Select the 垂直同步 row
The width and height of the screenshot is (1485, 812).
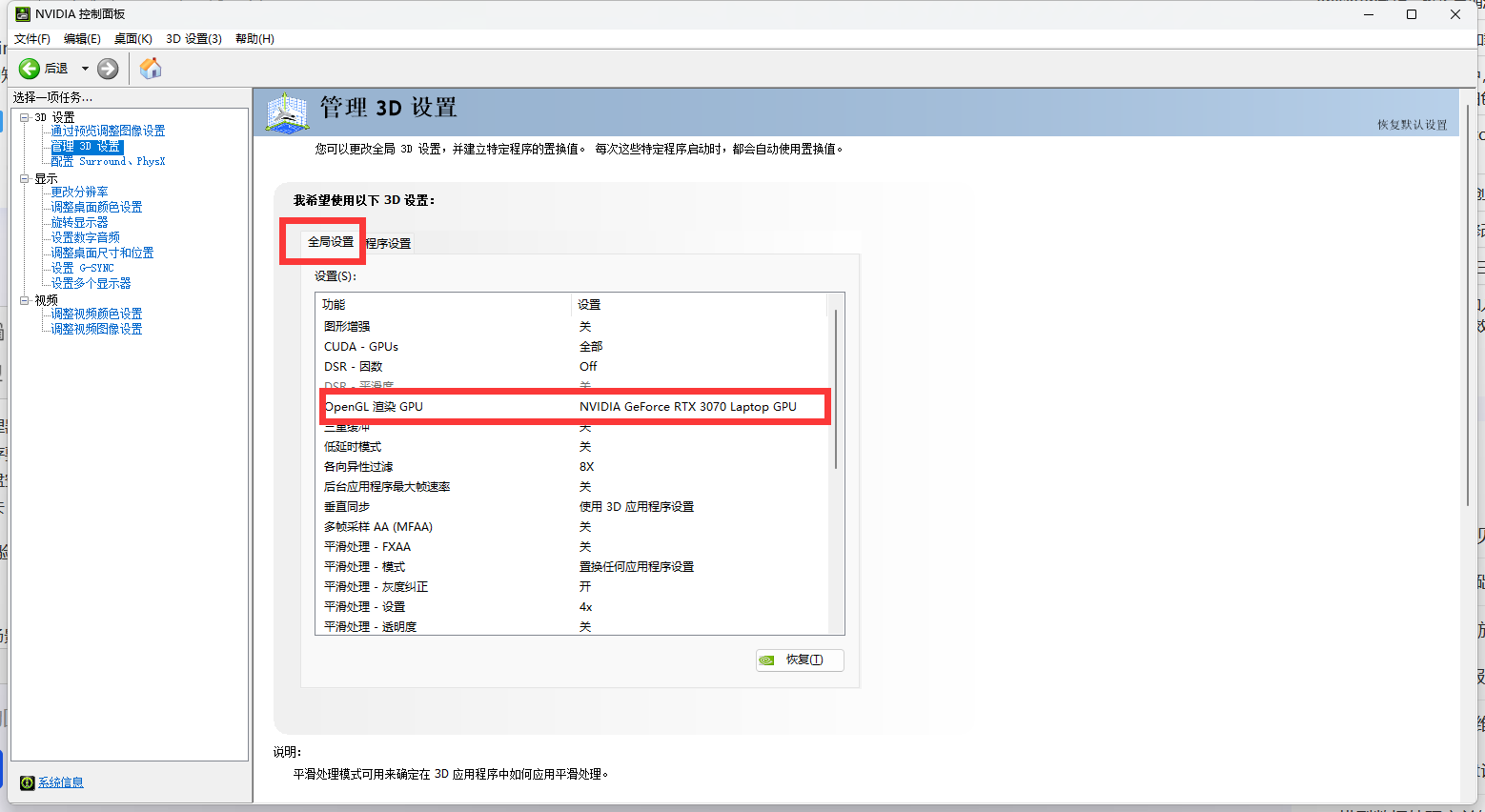[x=572, y=507]
